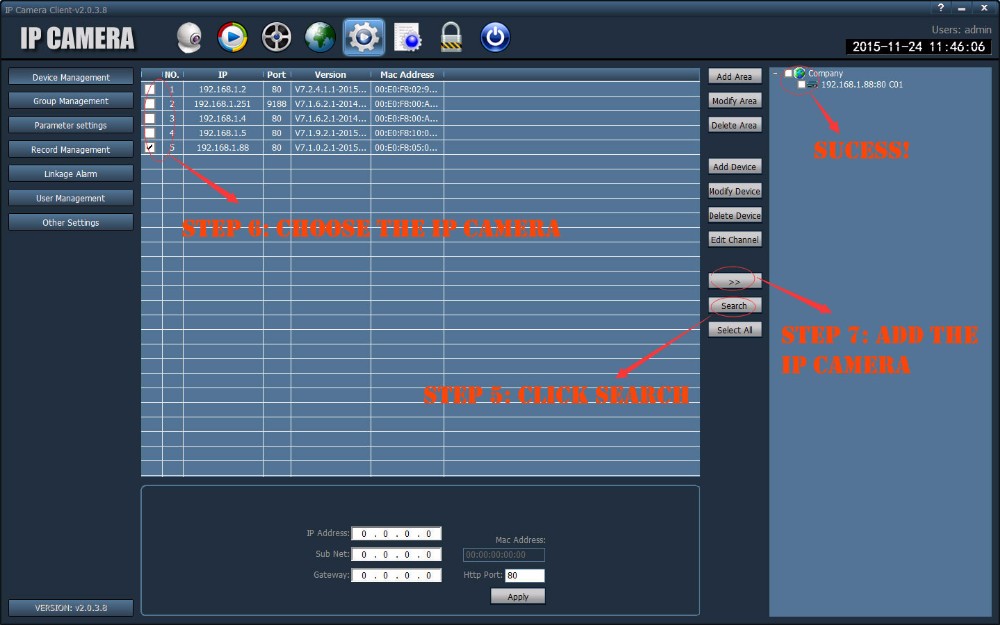Open Group Management section
Viewport: 1000px width, 625px height.
(71, 101)
